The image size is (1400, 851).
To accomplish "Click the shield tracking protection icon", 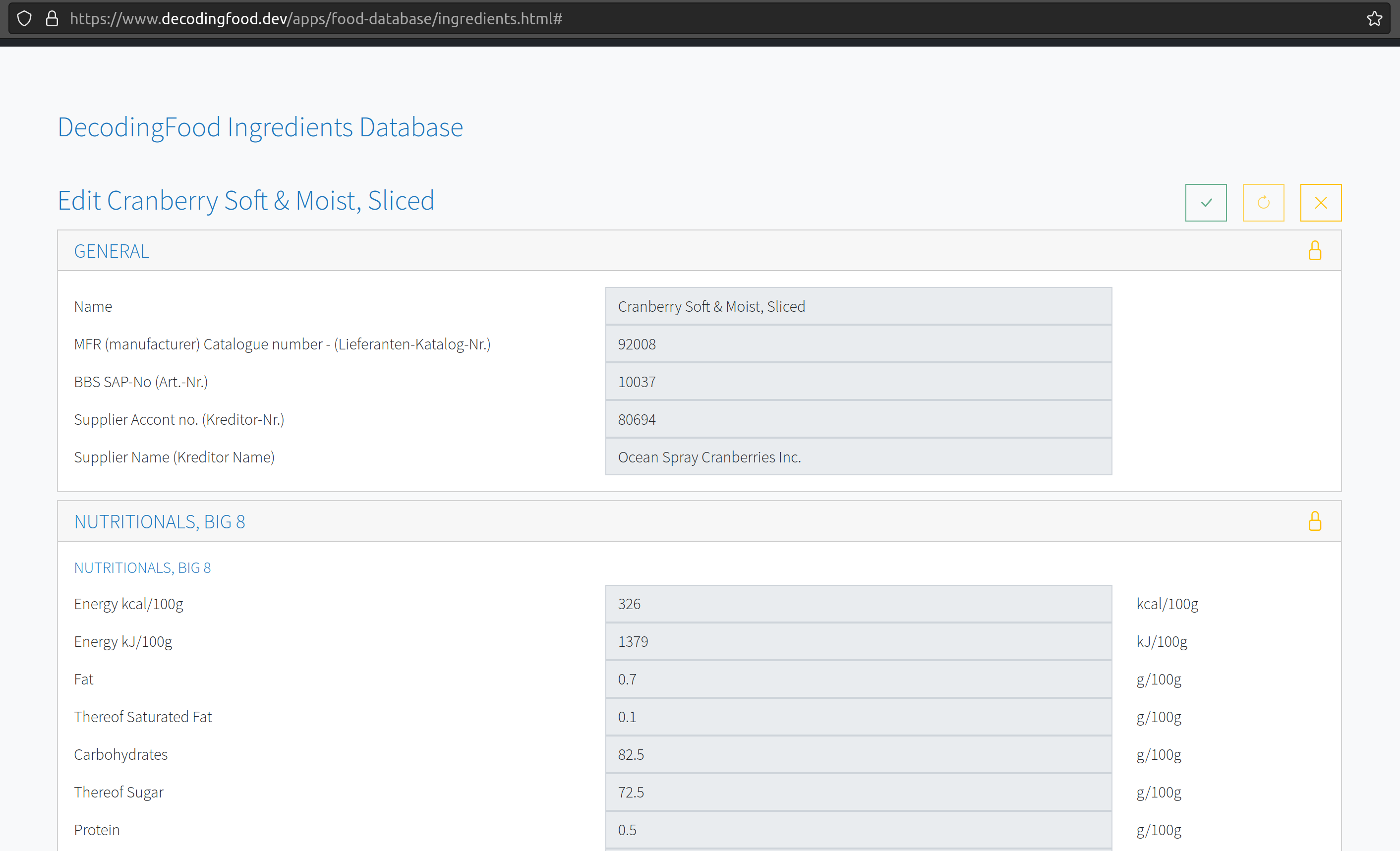I will pos(24,19).
